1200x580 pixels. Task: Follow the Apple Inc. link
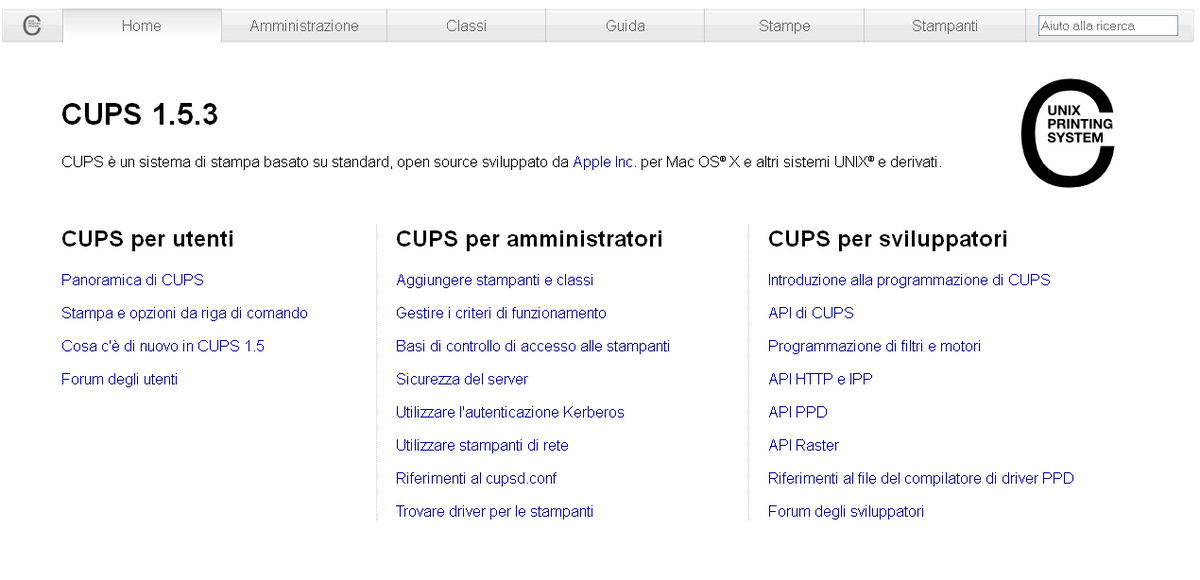click(604, 161)
